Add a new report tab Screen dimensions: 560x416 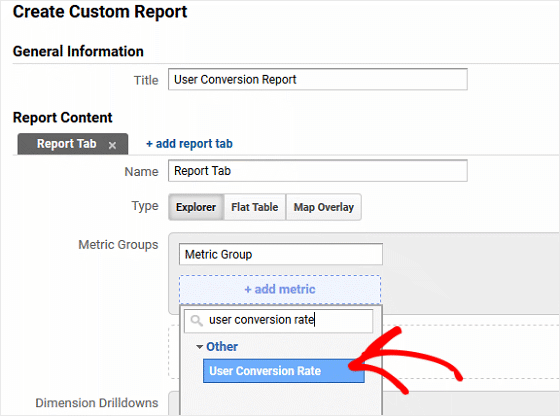(189, 144)
